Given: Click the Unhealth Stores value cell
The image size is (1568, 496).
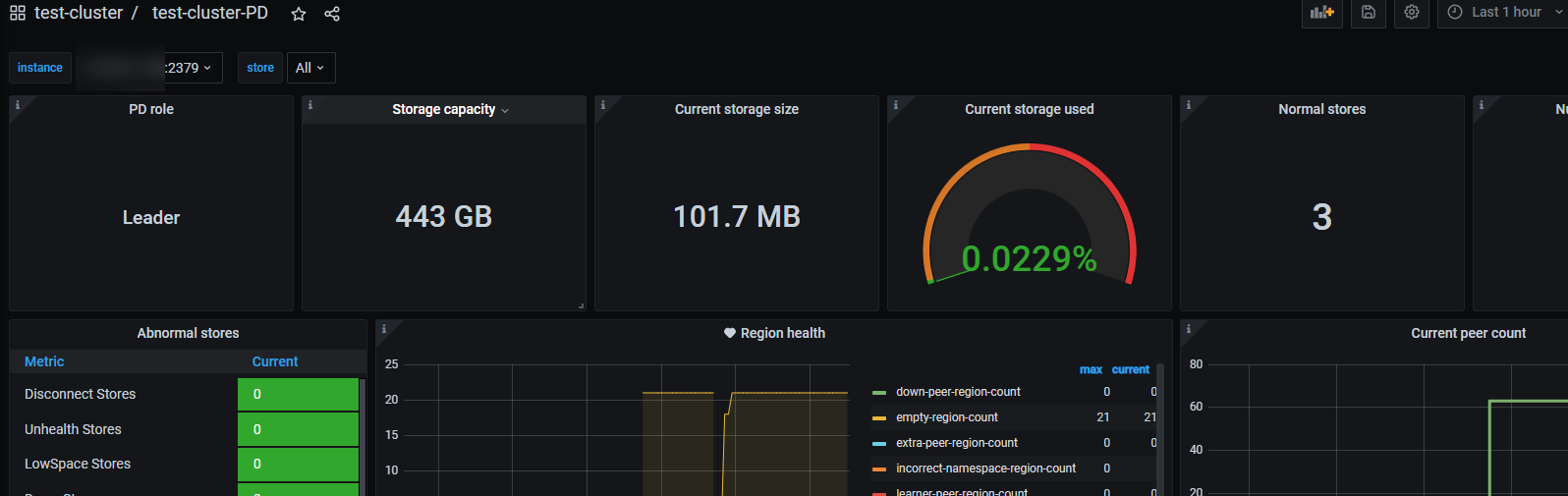Looking at the screenshot, I should tap(298, 429).
